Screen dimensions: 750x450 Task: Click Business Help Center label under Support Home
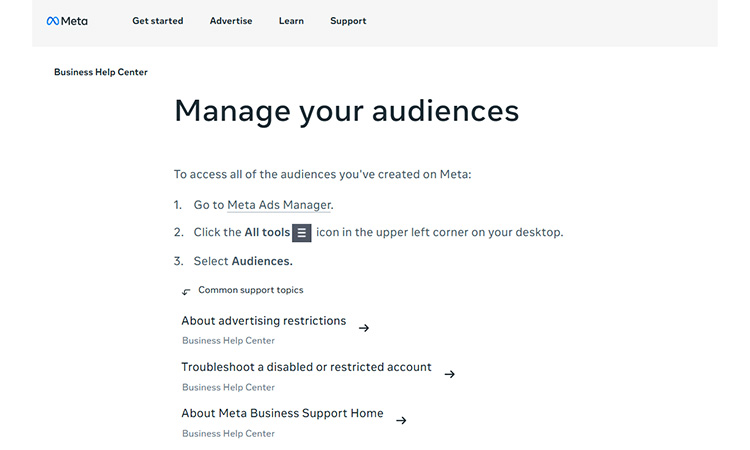[x=229, y=434]
